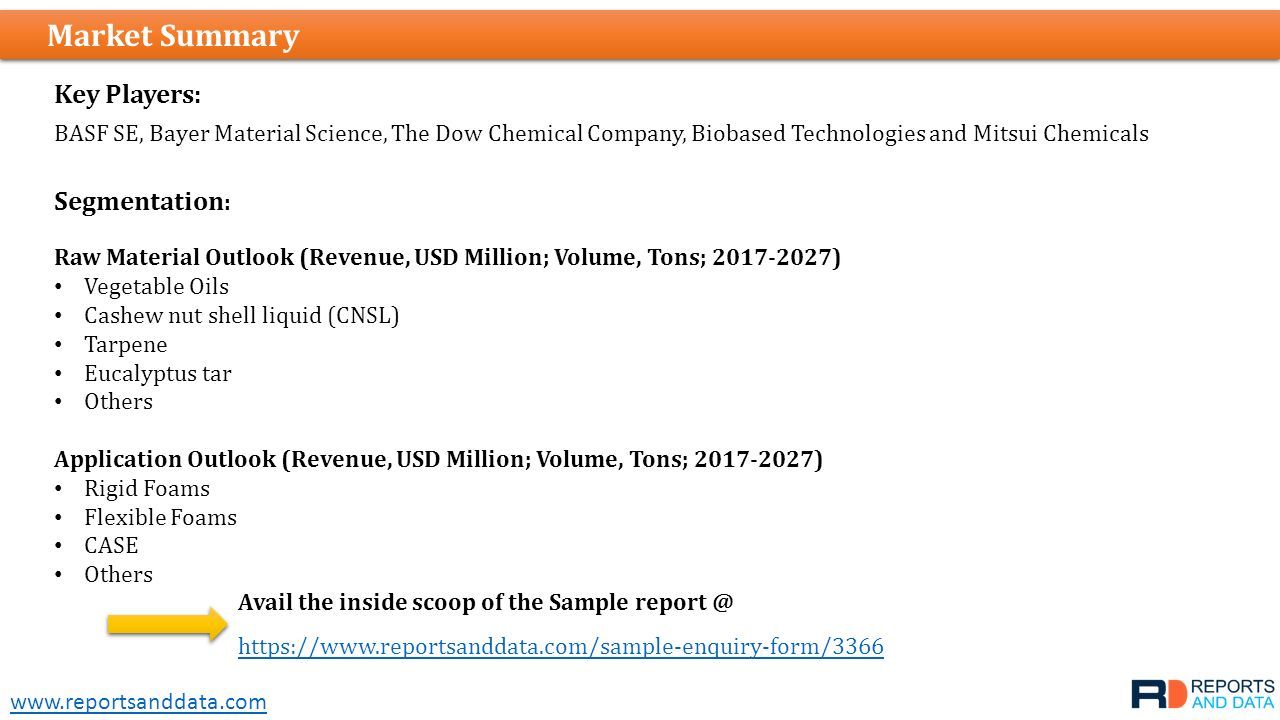Click the Segmentation heading
This screenshot has width=1280, height=720.
[142, 202]
